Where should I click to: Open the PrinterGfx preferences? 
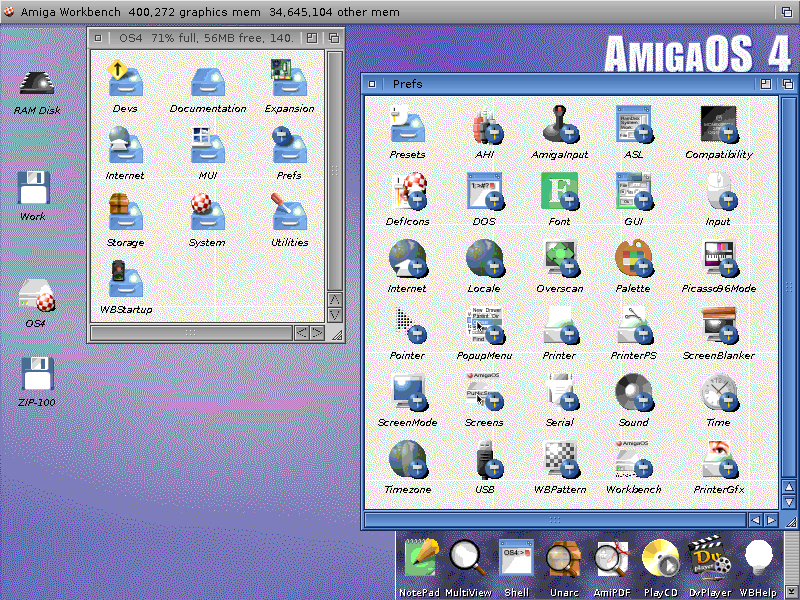[x=718, y=459]
